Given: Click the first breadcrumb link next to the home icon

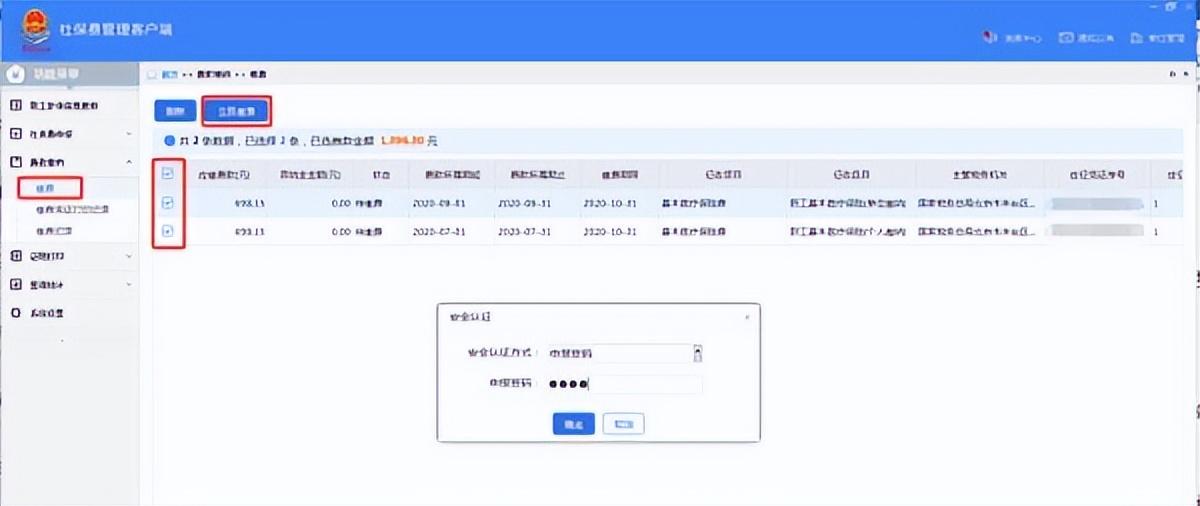Looking at the screenshot, I should click(x=171, y=74).
